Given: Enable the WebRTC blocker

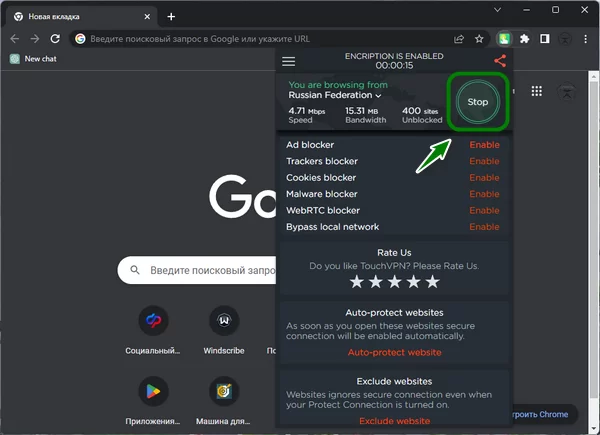Looking at the screenshot, I should coord(484,211).
